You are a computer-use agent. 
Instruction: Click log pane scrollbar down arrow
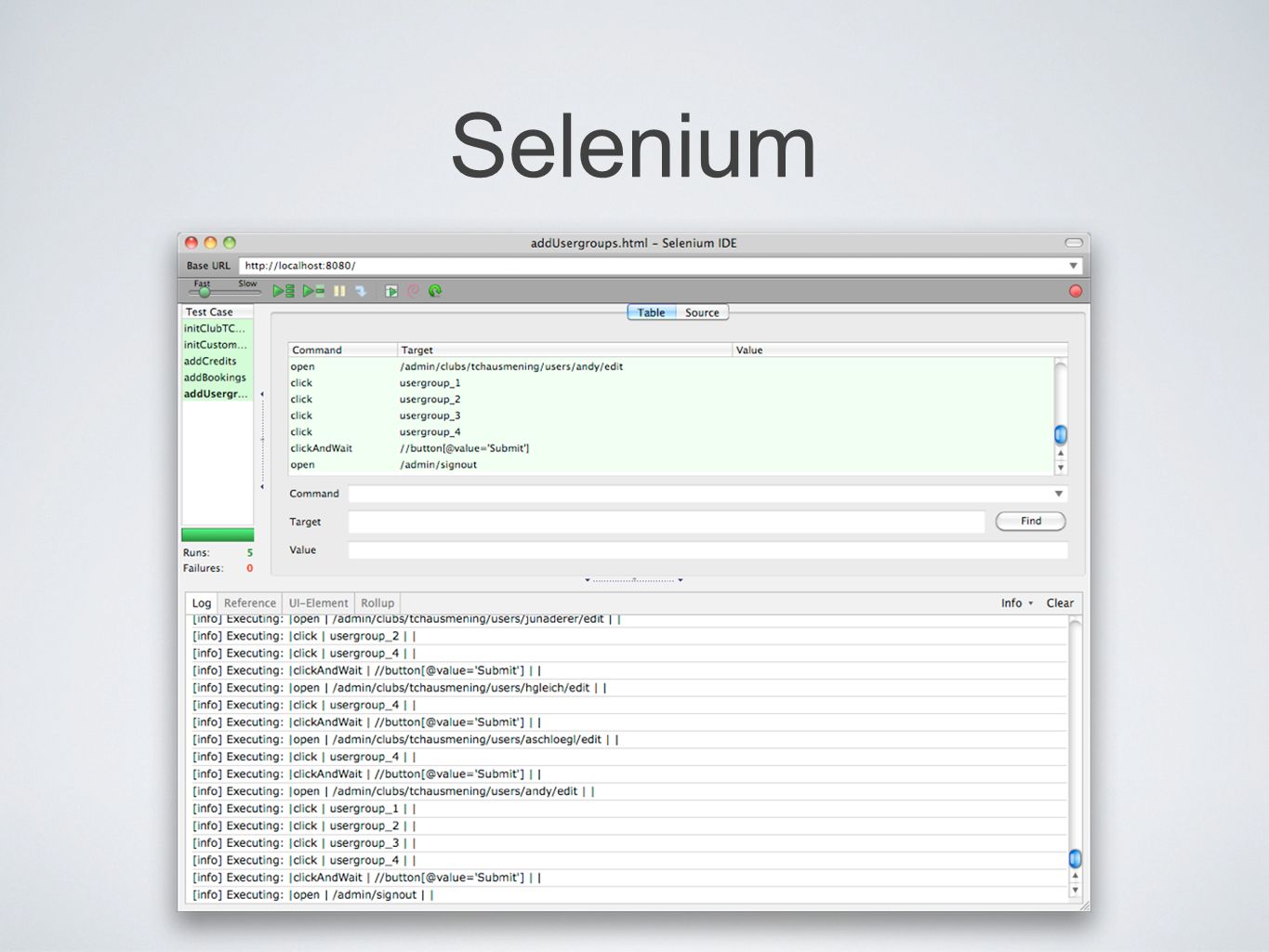pyautogui.click(x=1075, y=891)
